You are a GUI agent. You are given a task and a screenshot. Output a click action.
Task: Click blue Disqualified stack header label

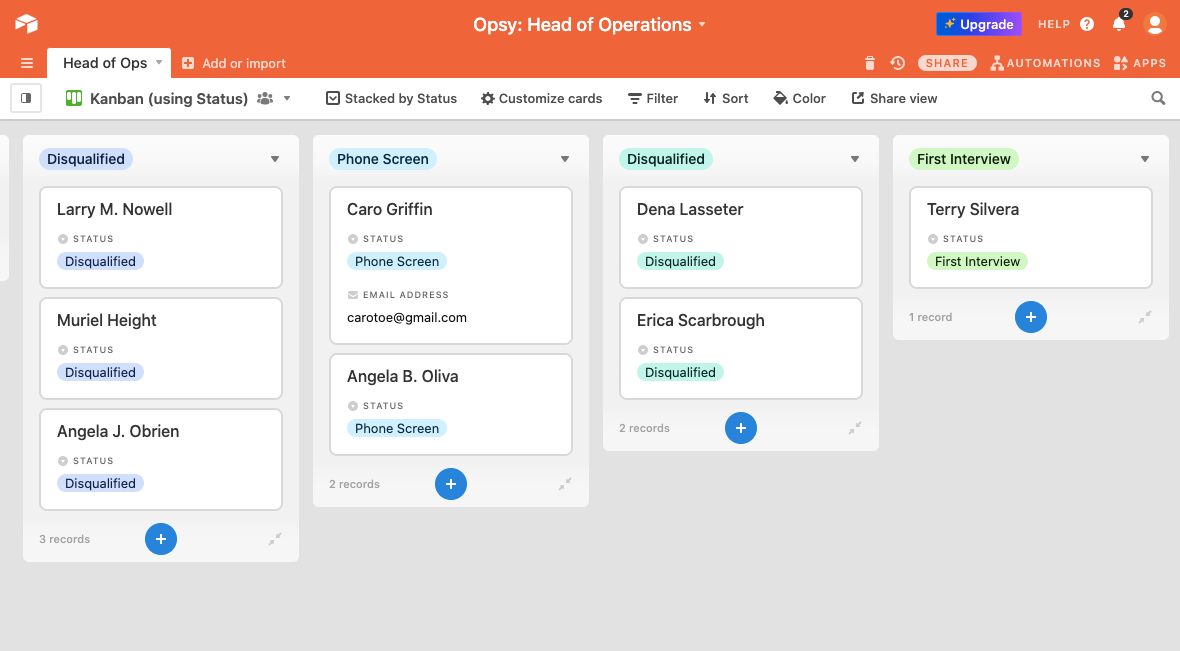click(86, 159)
